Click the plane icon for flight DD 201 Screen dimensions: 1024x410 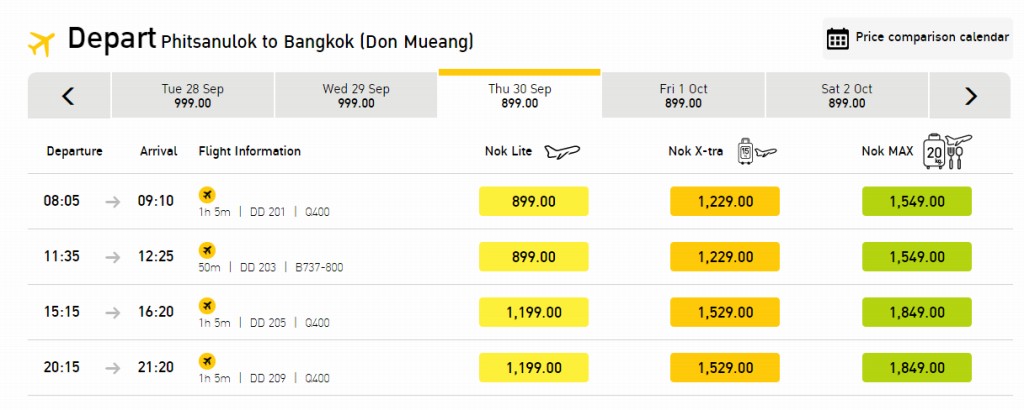click(207, 195)
